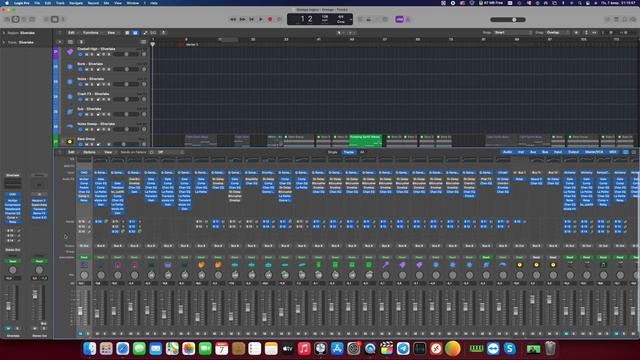This screenshot has width=640, height=360.
Task: Go to beginning with the transport button
Action: 252,19
